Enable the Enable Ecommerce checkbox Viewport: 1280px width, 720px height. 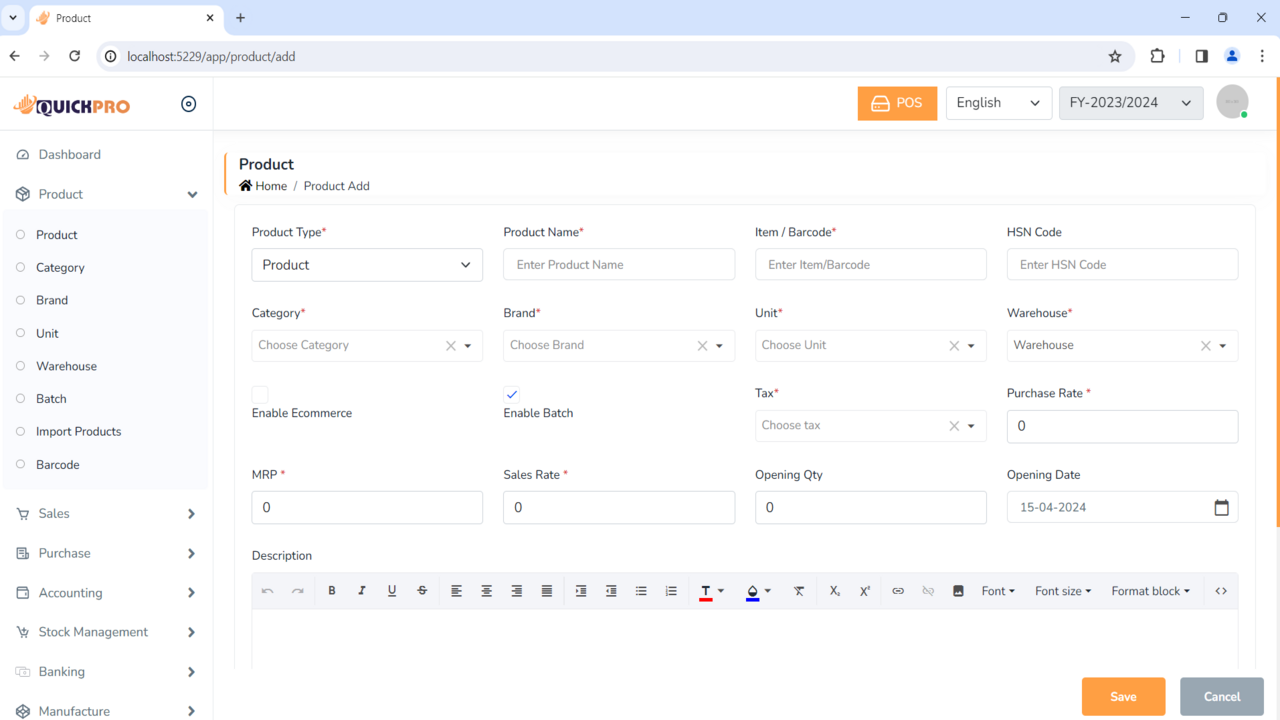(x=260, y=394)
